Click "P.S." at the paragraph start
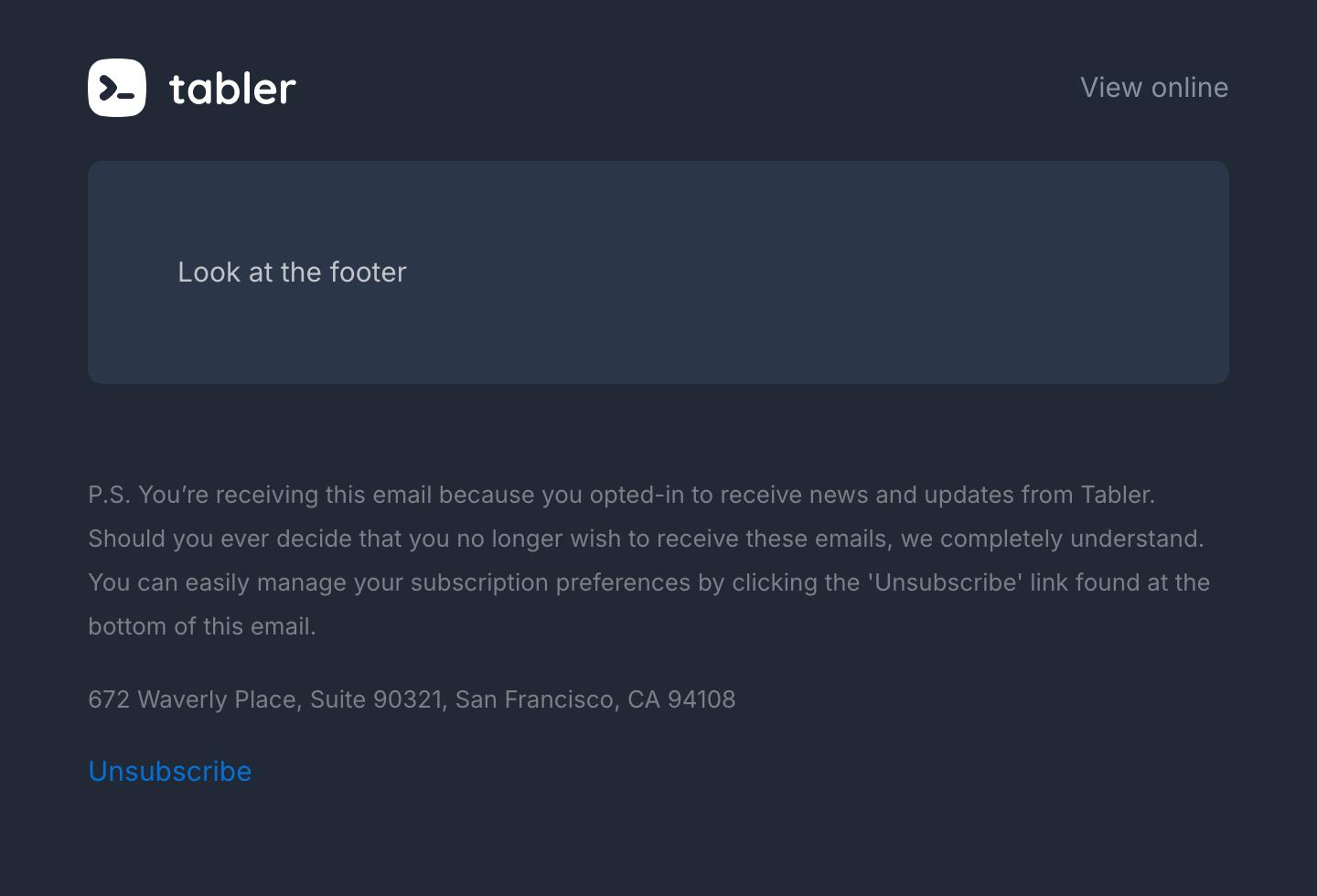Screen dimensions: 1317x896 click(109, 495)
